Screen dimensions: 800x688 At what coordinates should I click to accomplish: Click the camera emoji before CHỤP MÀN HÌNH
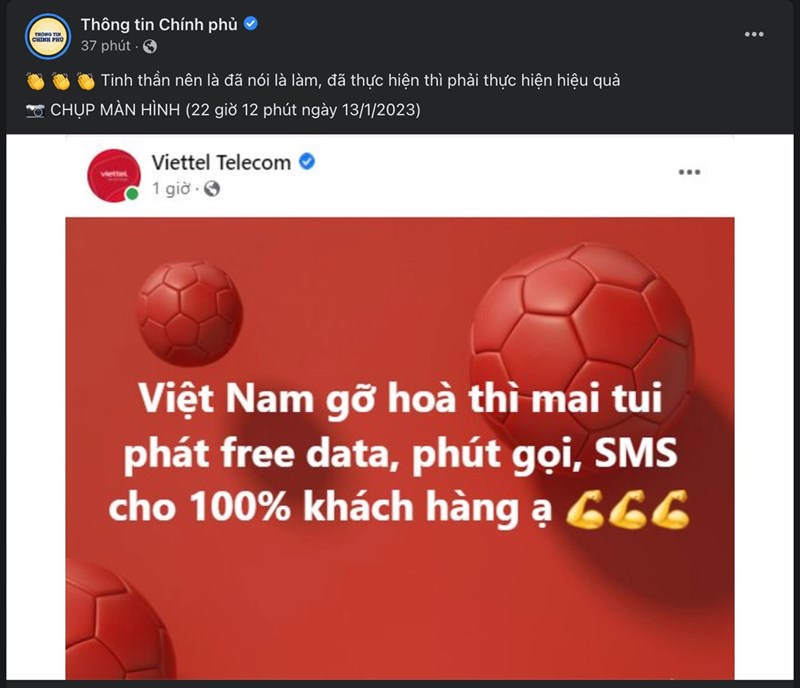tap(35, 110)
